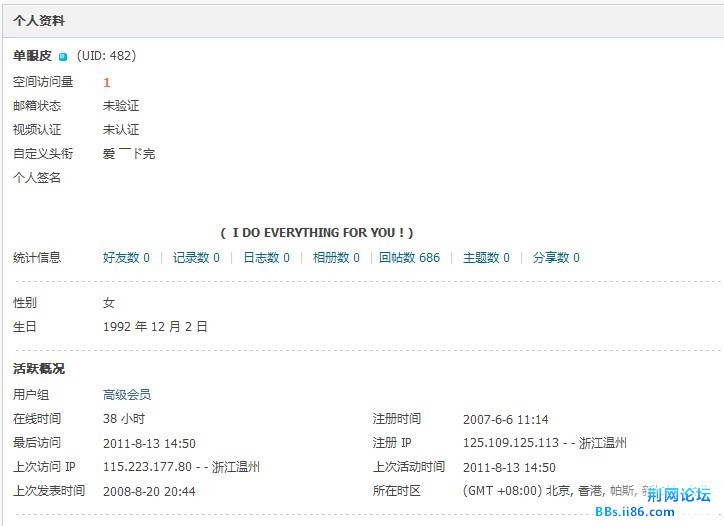The width and height of the screenshot is (724, 526).
Task: Click the 个人签名 label
Action: (37, 177)
